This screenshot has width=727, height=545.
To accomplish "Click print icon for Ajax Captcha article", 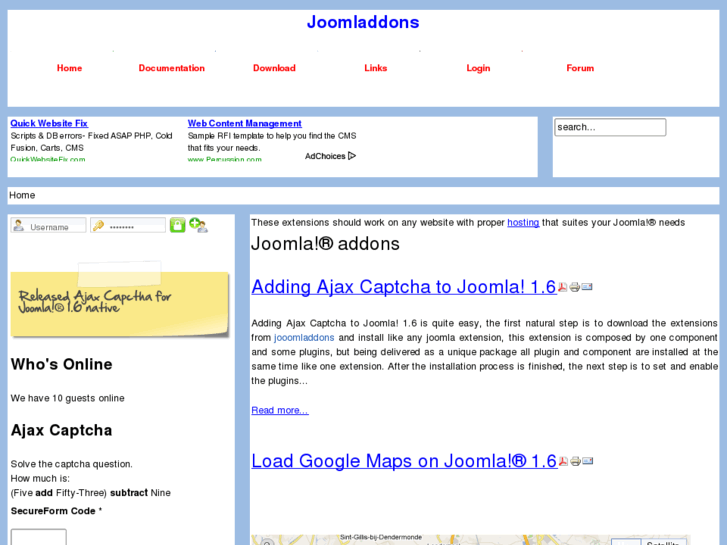I will pyautogui.click(x=574, y=287).
